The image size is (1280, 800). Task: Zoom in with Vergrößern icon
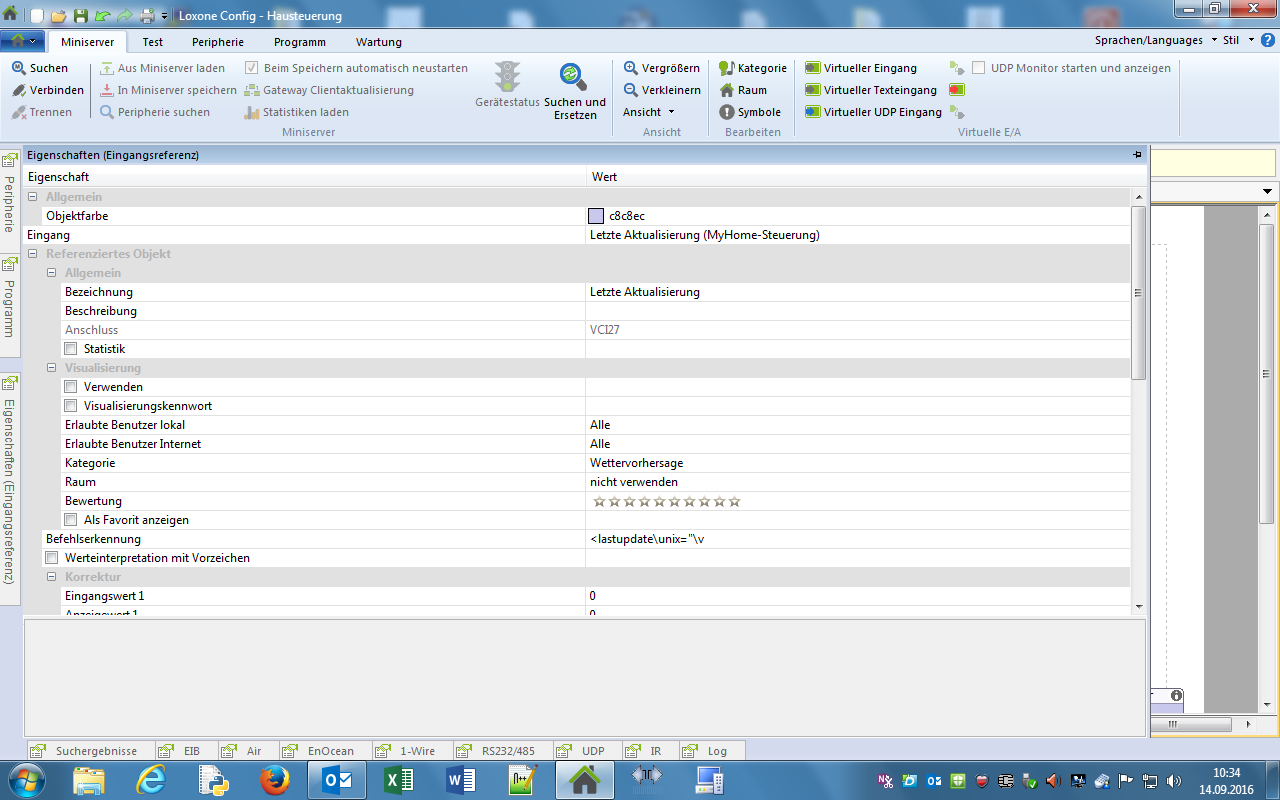click(631, 68)
